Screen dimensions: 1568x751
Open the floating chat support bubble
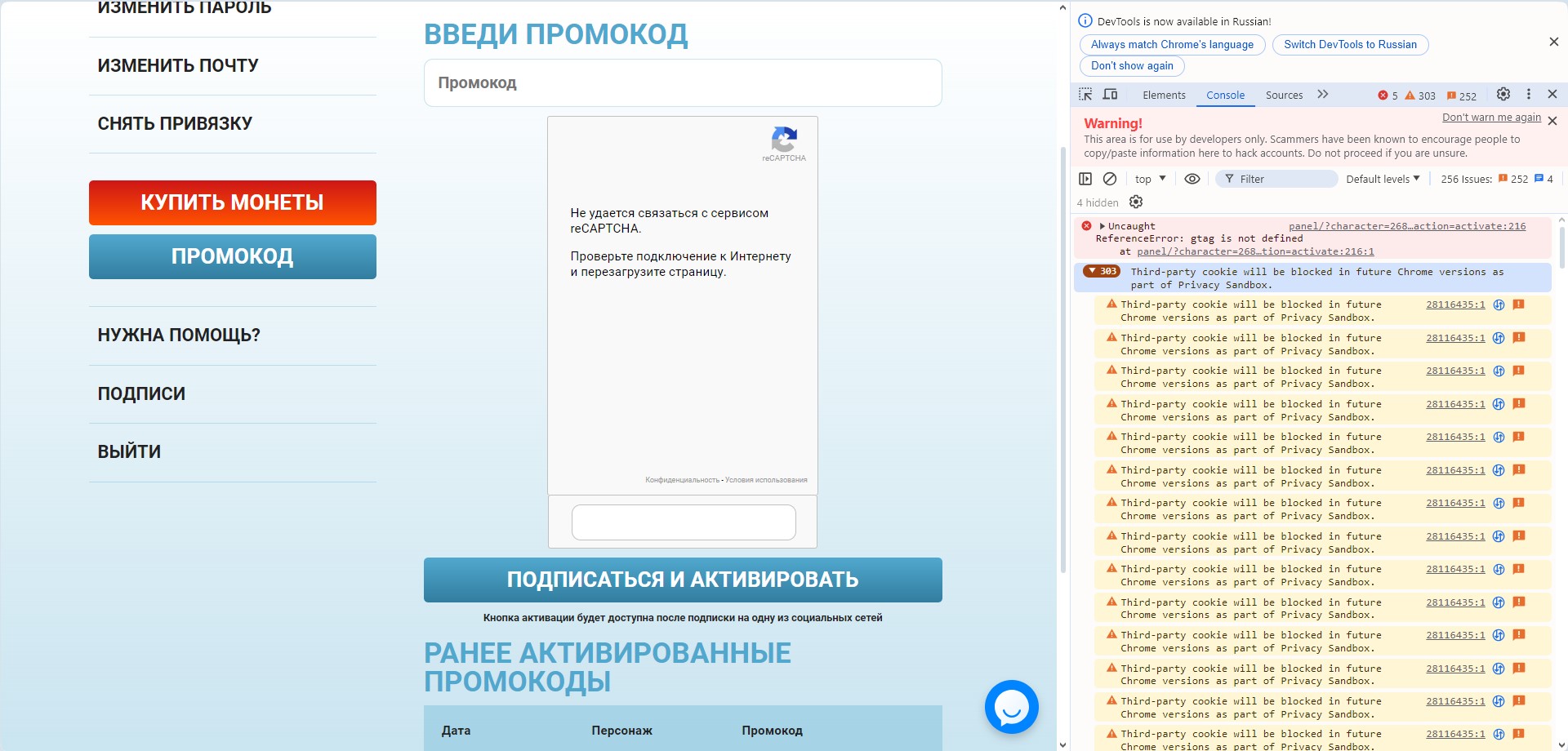click(x=1011, y=707)
